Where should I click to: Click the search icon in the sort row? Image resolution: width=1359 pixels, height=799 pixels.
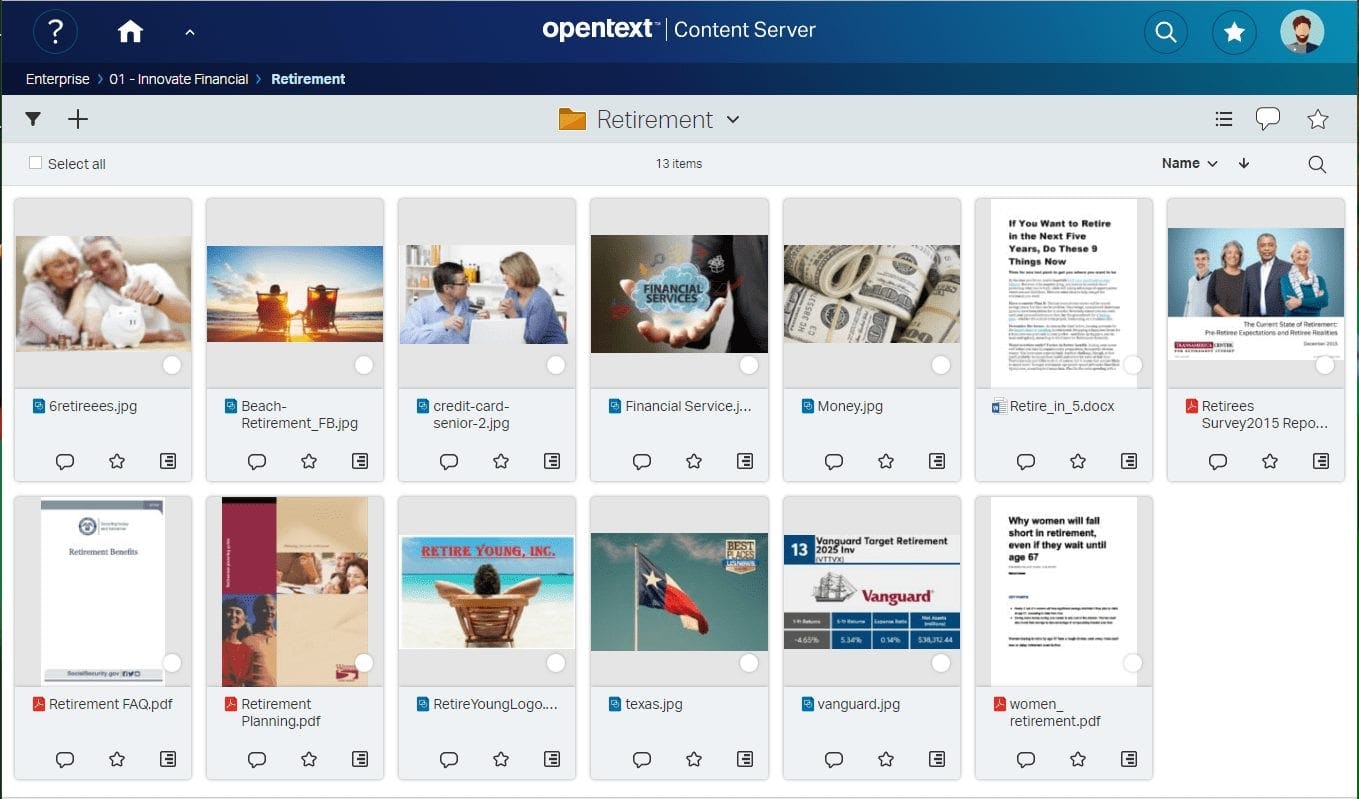tap(1316, 163)
